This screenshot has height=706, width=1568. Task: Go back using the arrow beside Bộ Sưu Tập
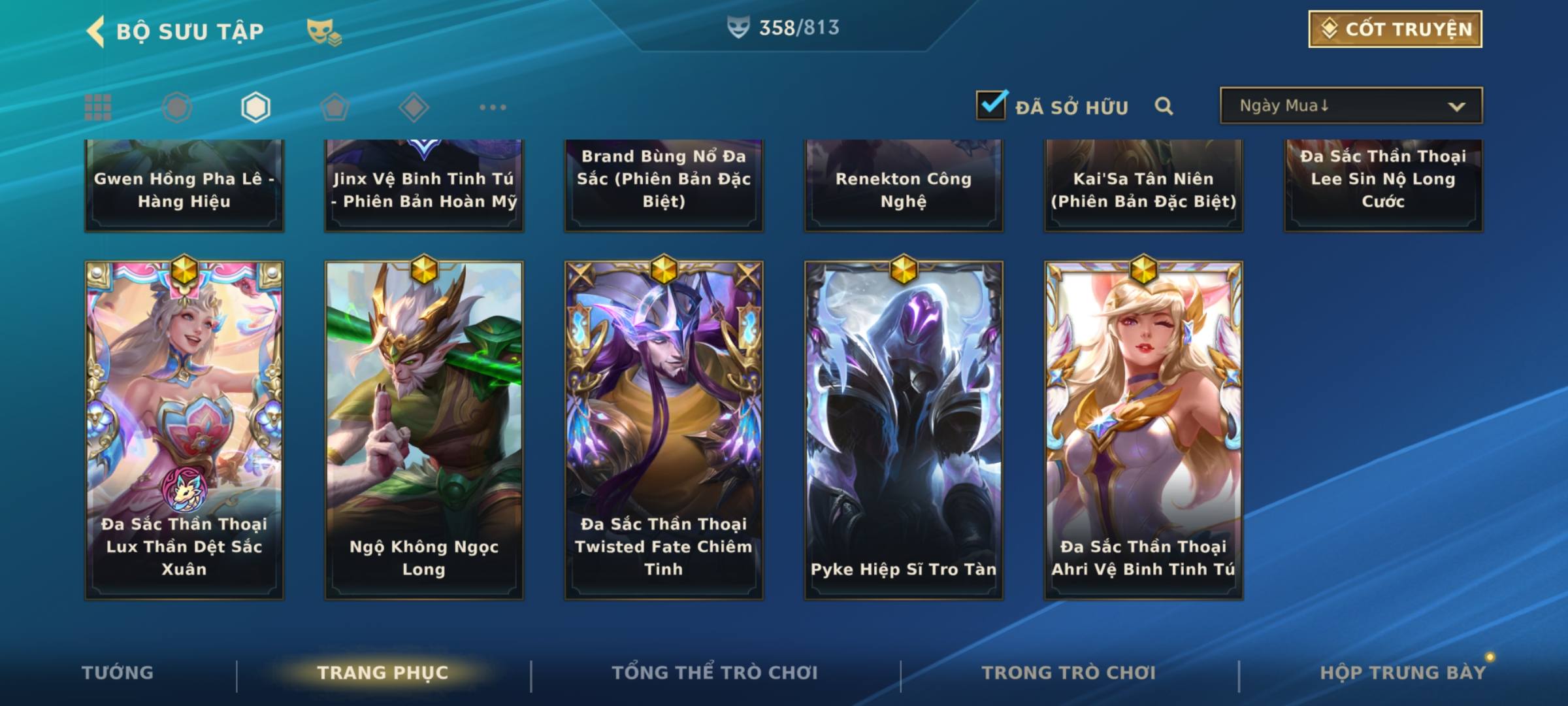[95, 31]
